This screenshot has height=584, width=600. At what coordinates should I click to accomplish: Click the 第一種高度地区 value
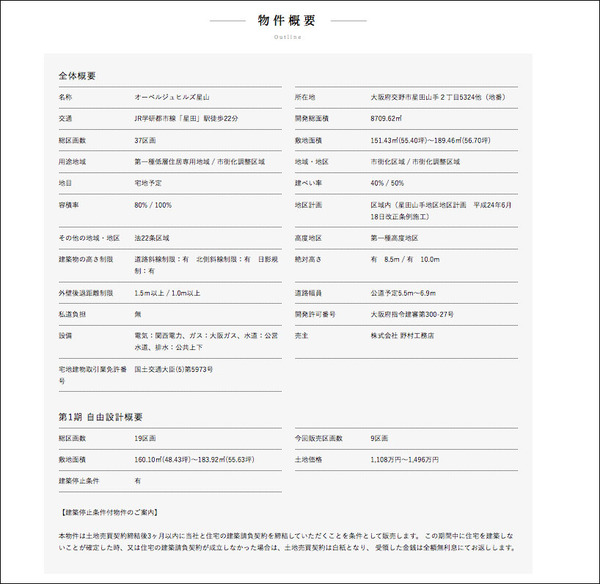394,238
